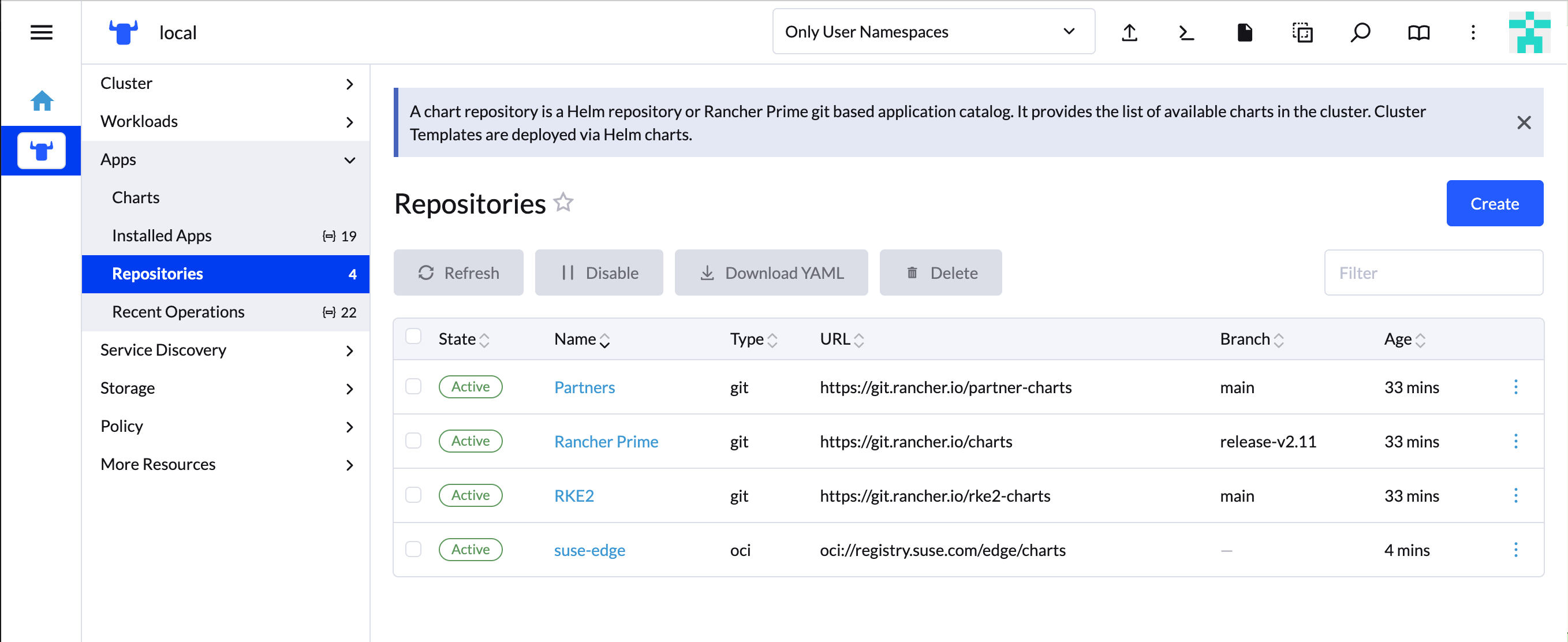Viewport: 1568px width, 642px height.
Task: Click the cluster icon in the left rail
Action: click(x=41, y=150)
